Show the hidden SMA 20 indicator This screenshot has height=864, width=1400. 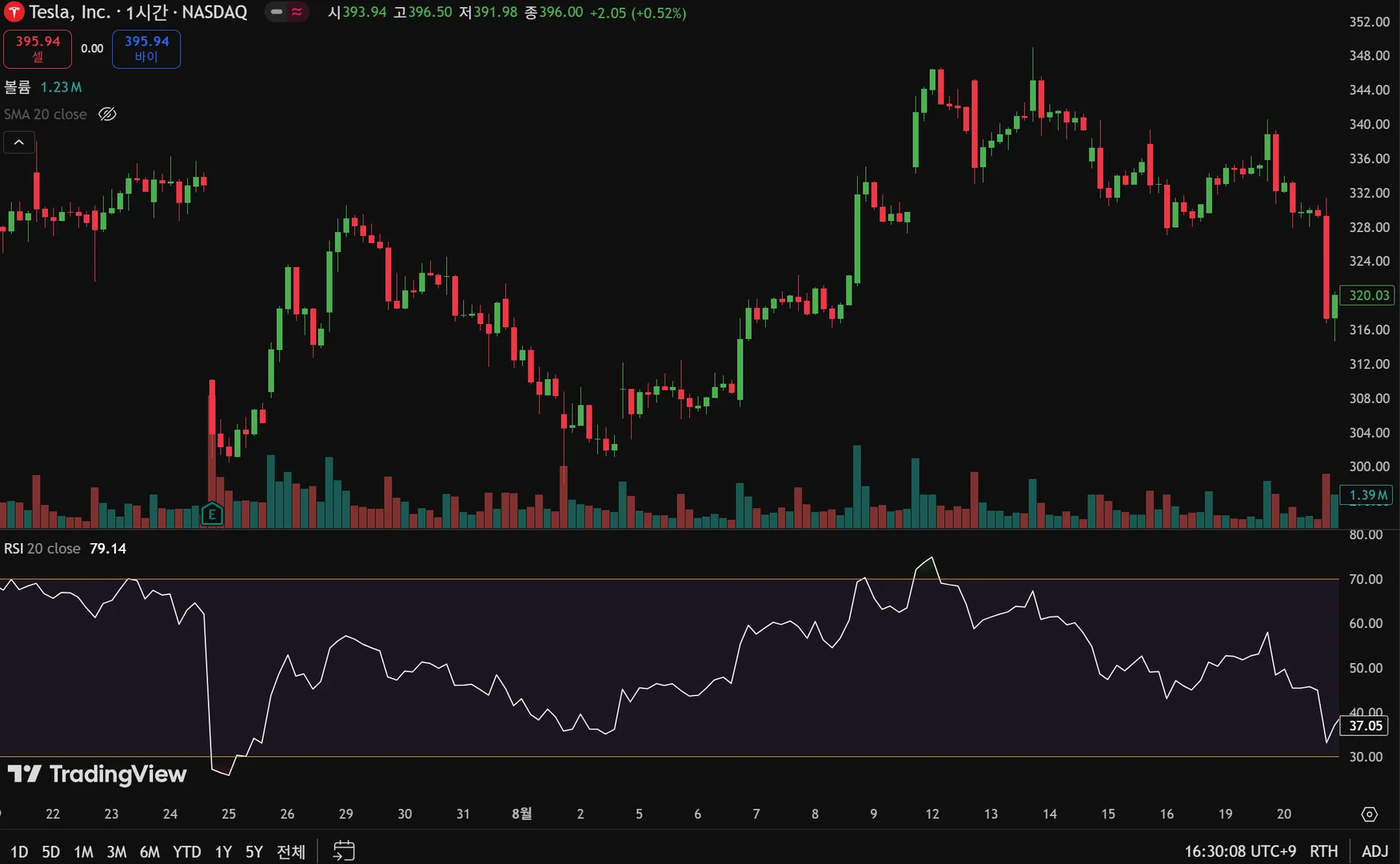(107, 114)
